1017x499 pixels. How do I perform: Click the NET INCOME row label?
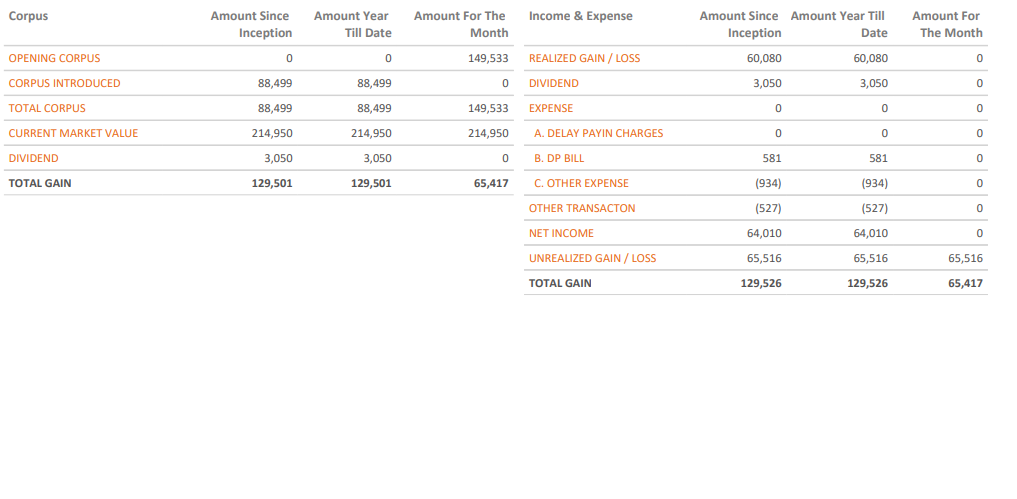561,233
